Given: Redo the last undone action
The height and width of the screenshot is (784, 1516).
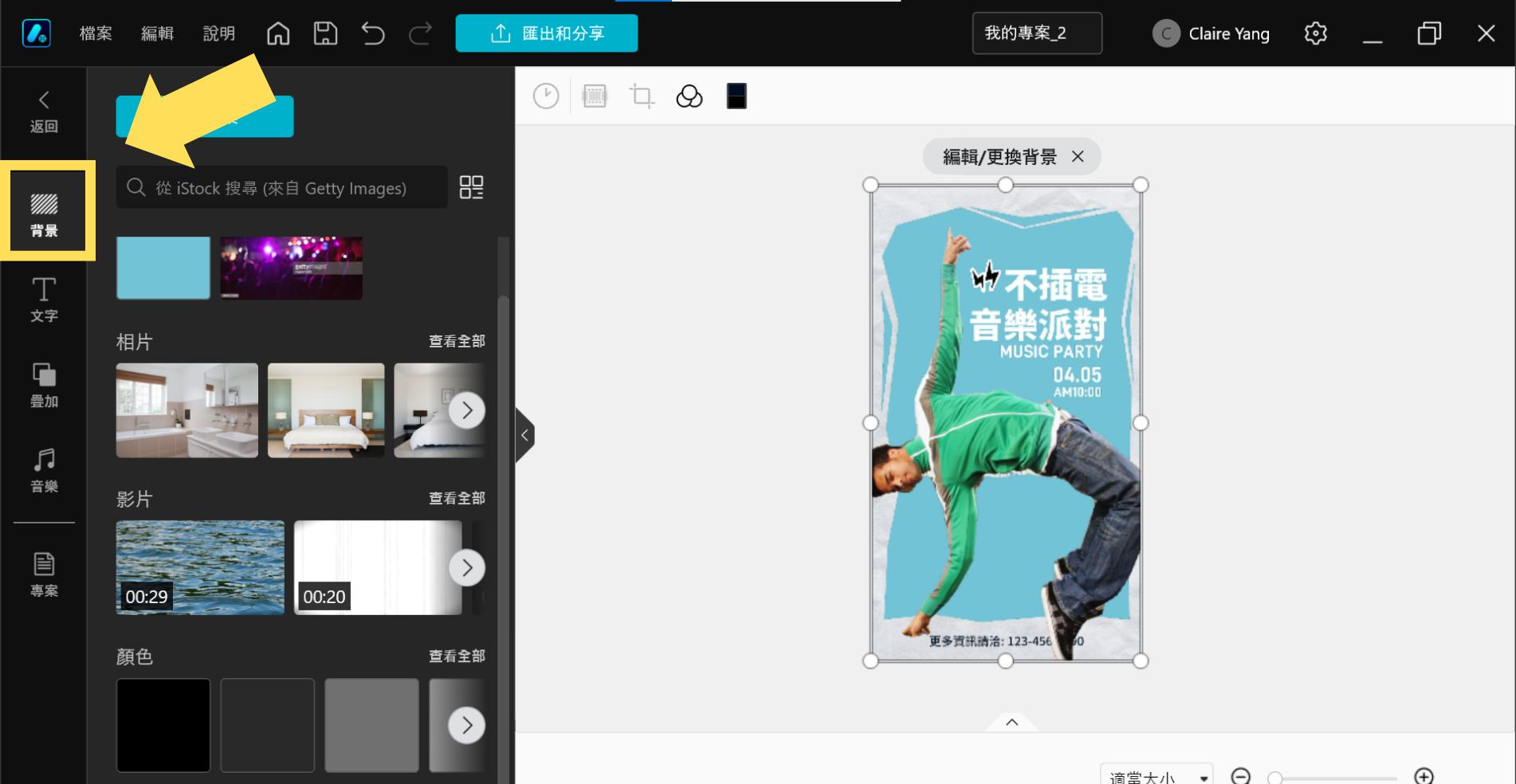Looking at the screenshot, I should (420, 33).
